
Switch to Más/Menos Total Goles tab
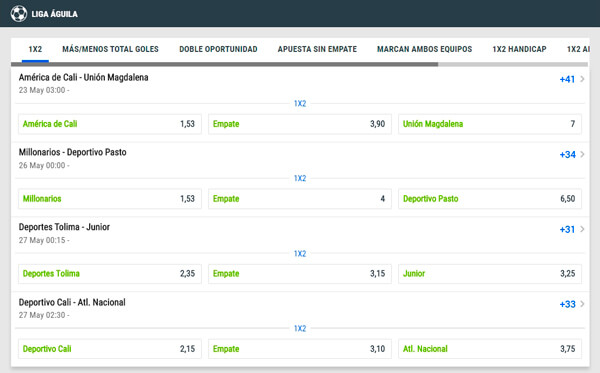click(x=110, y=49)
